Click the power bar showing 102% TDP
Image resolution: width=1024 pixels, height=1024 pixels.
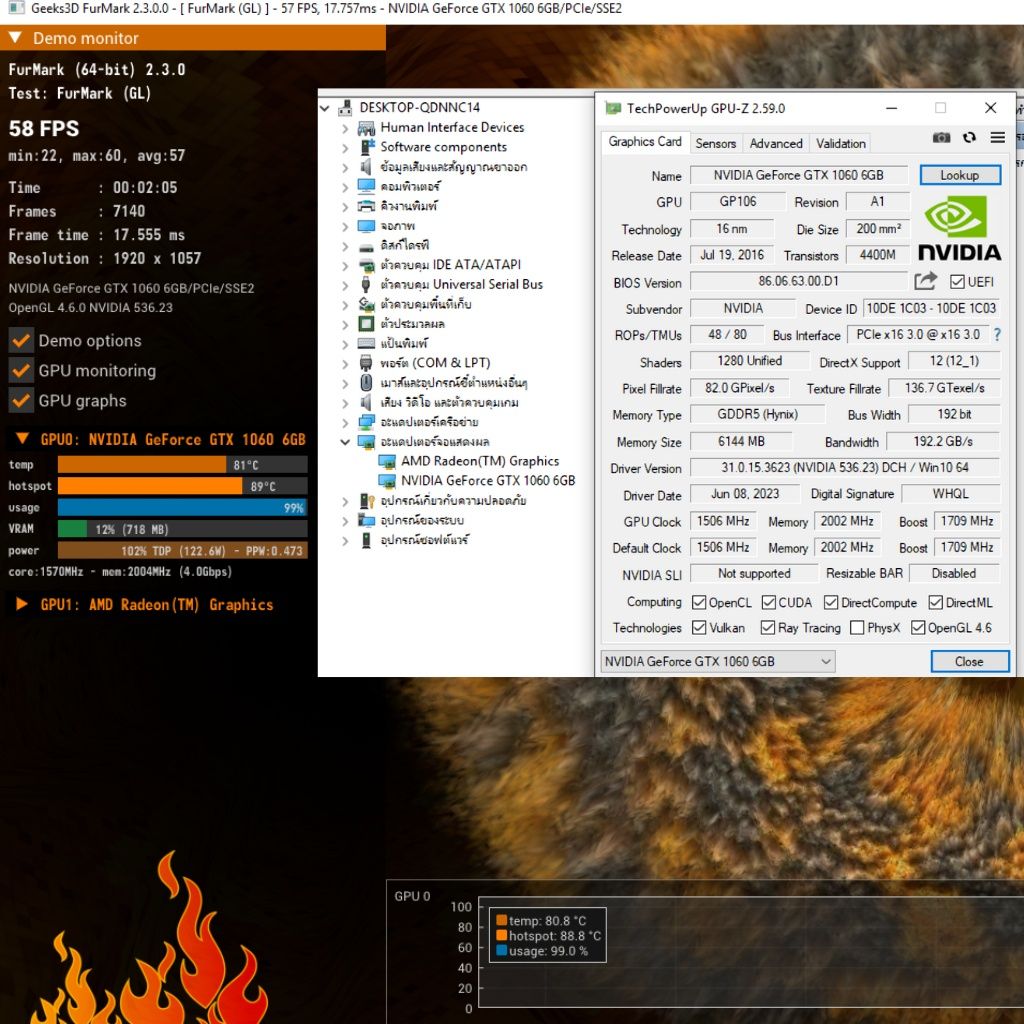(182, 551)
